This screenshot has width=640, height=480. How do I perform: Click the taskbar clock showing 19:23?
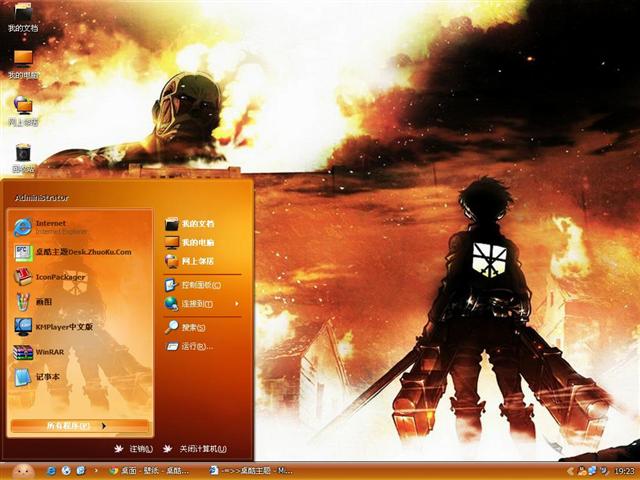click(x=624, y=471)
